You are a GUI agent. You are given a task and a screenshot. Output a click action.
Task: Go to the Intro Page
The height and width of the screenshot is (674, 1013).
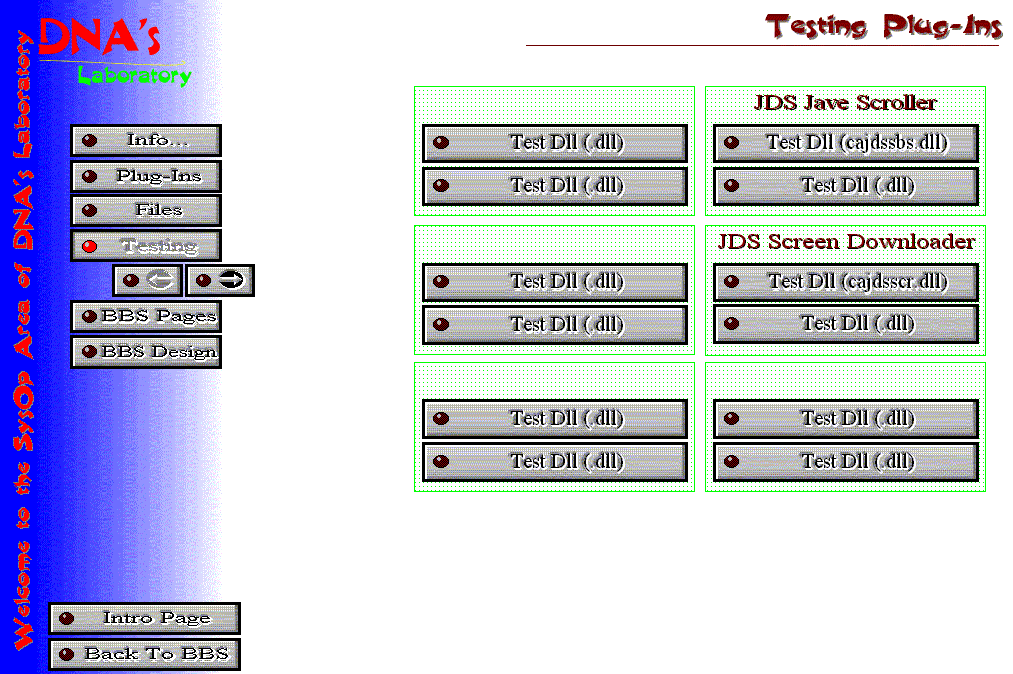click(x=144, y=618)
